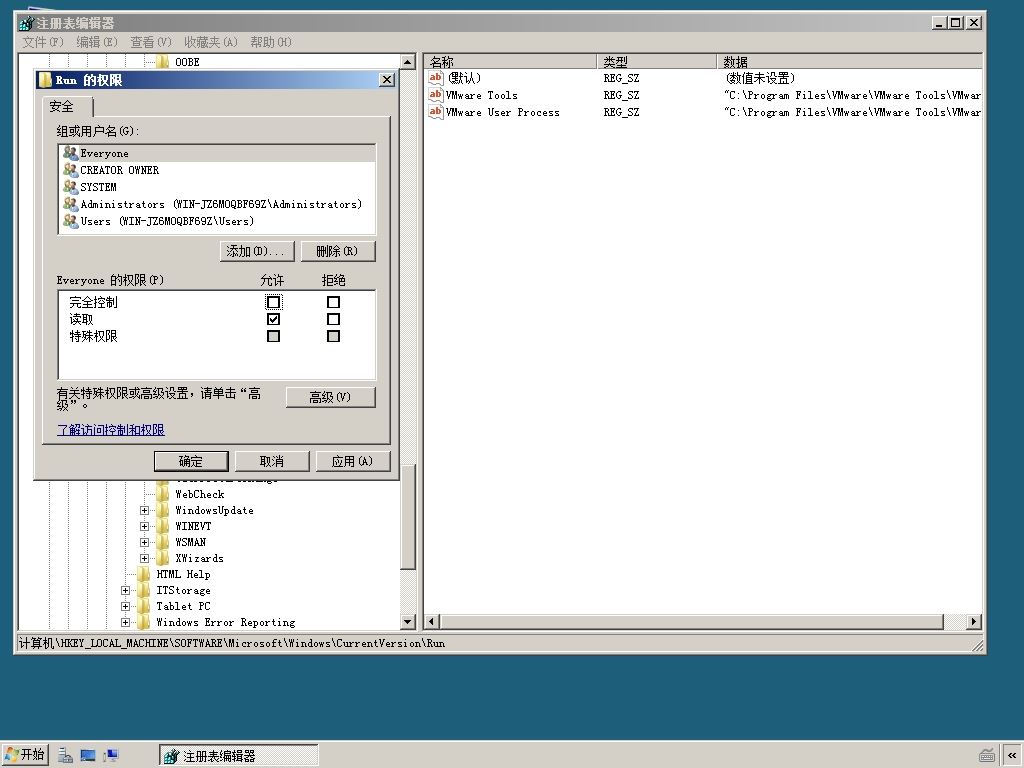Click the WSMAN folder icon
This screenshot has width=1024, height=768.
coord(163,542)
